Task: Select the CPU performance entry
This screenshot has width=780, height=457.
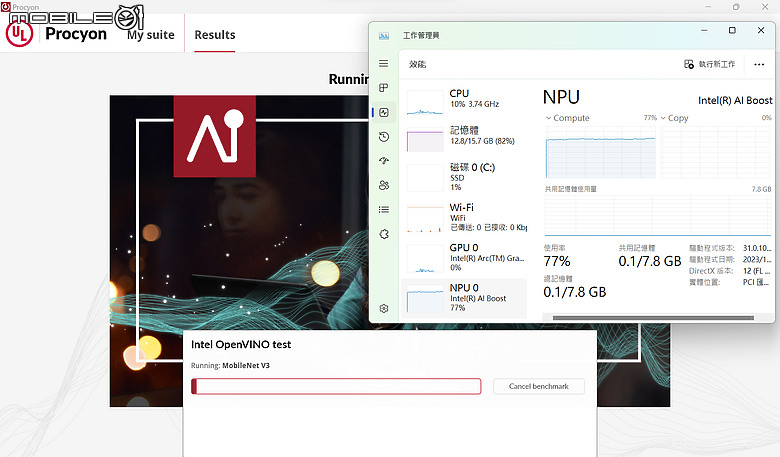Action: click(x=466, y=101)
